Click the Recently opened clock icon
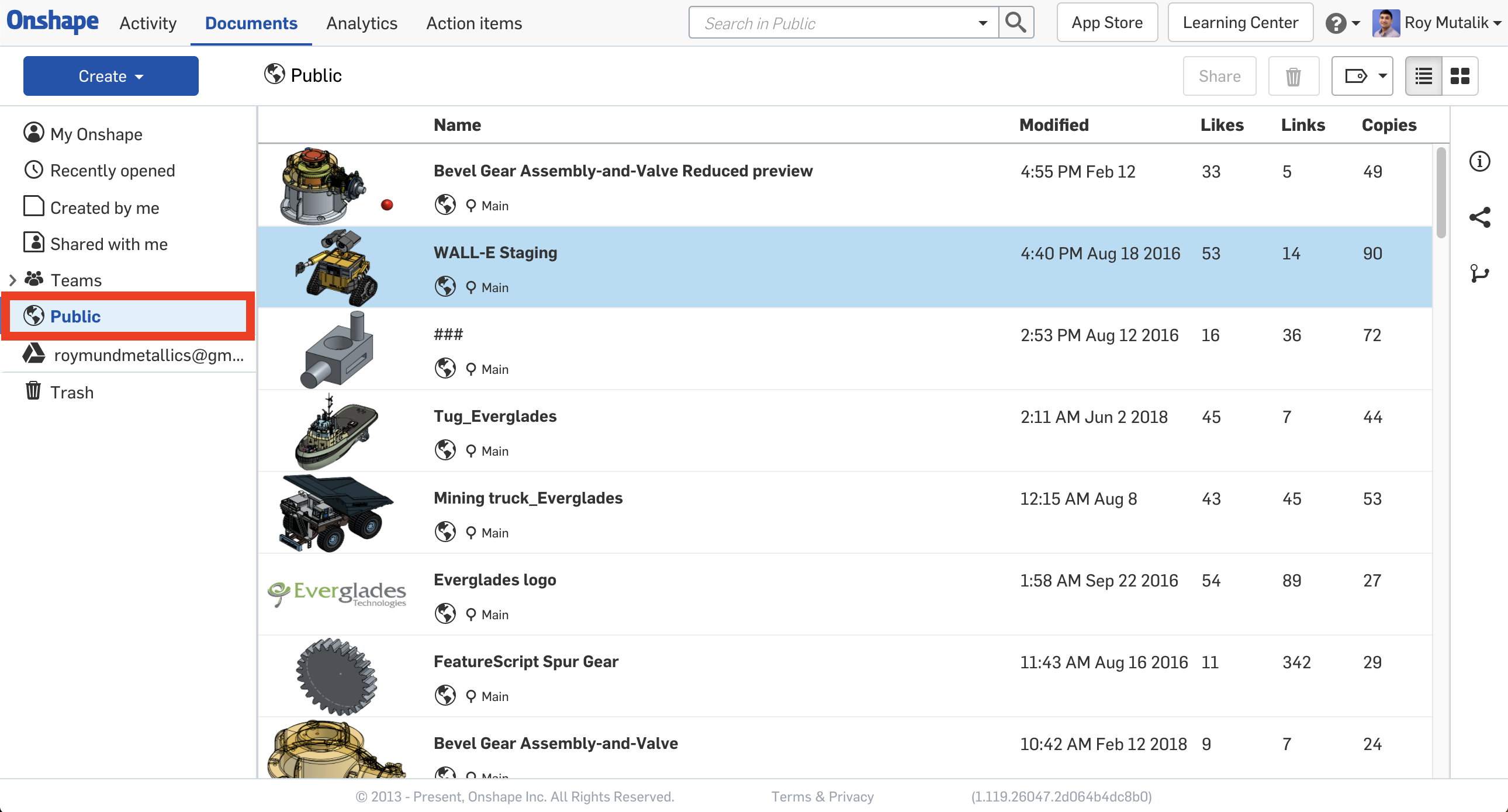This screenshot has width=1508, height=812. pyautogui.click(x=33, y=169)
